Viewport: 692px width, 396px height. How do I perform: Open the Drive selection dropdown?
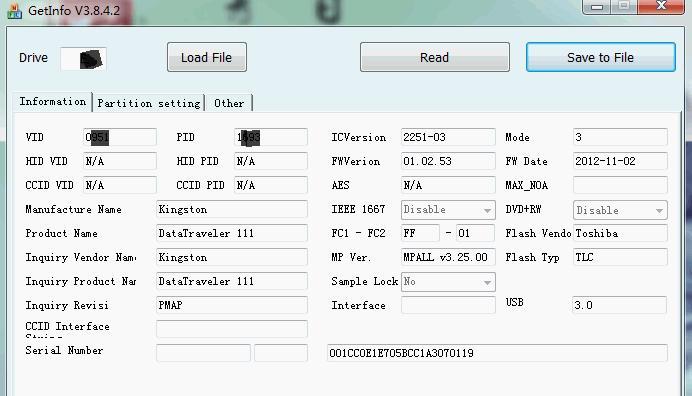click(84, 58)
